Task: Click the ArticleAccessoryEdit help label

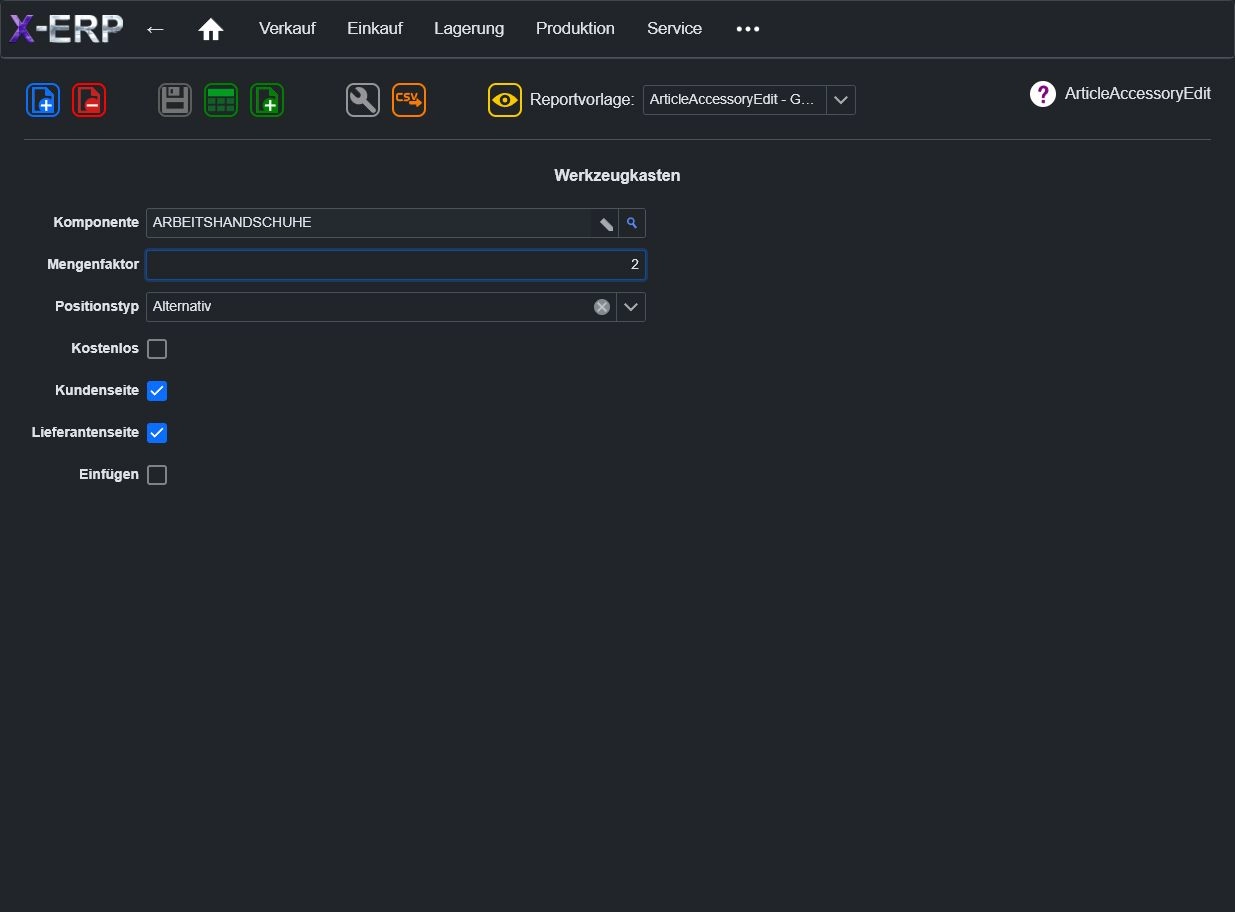Action: click(1138, 94)
